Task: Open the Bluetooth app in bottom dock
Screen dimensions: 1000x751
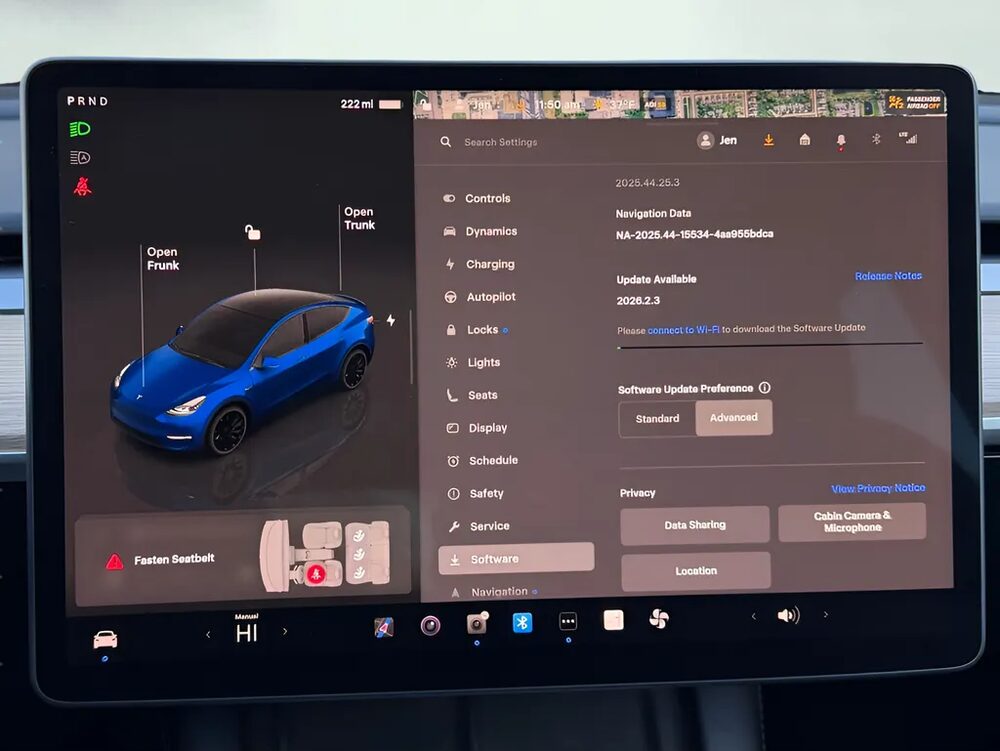Action: click(522, 623)
